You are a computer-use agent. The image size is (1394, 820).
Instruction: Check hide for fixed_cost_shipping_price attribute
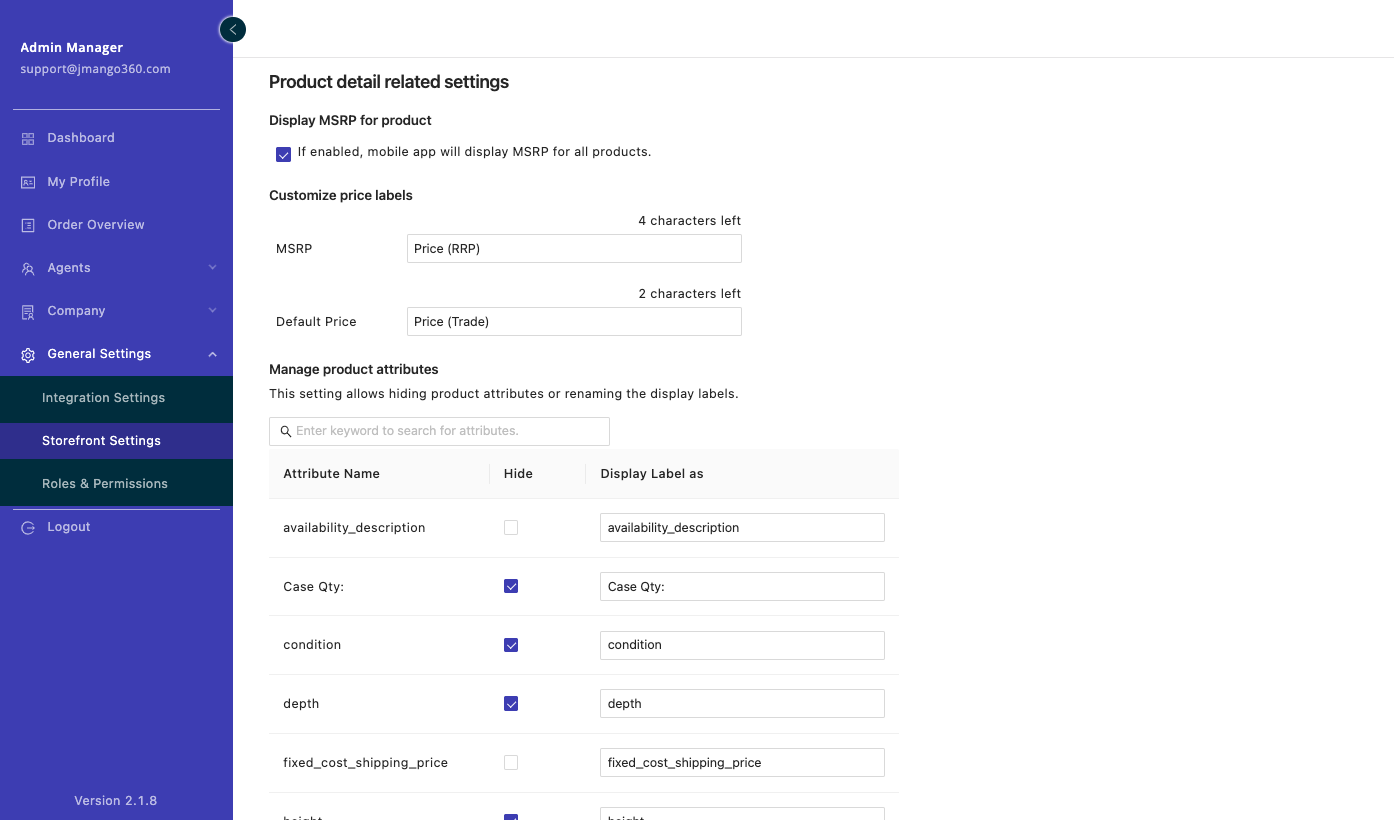[511, 763]
